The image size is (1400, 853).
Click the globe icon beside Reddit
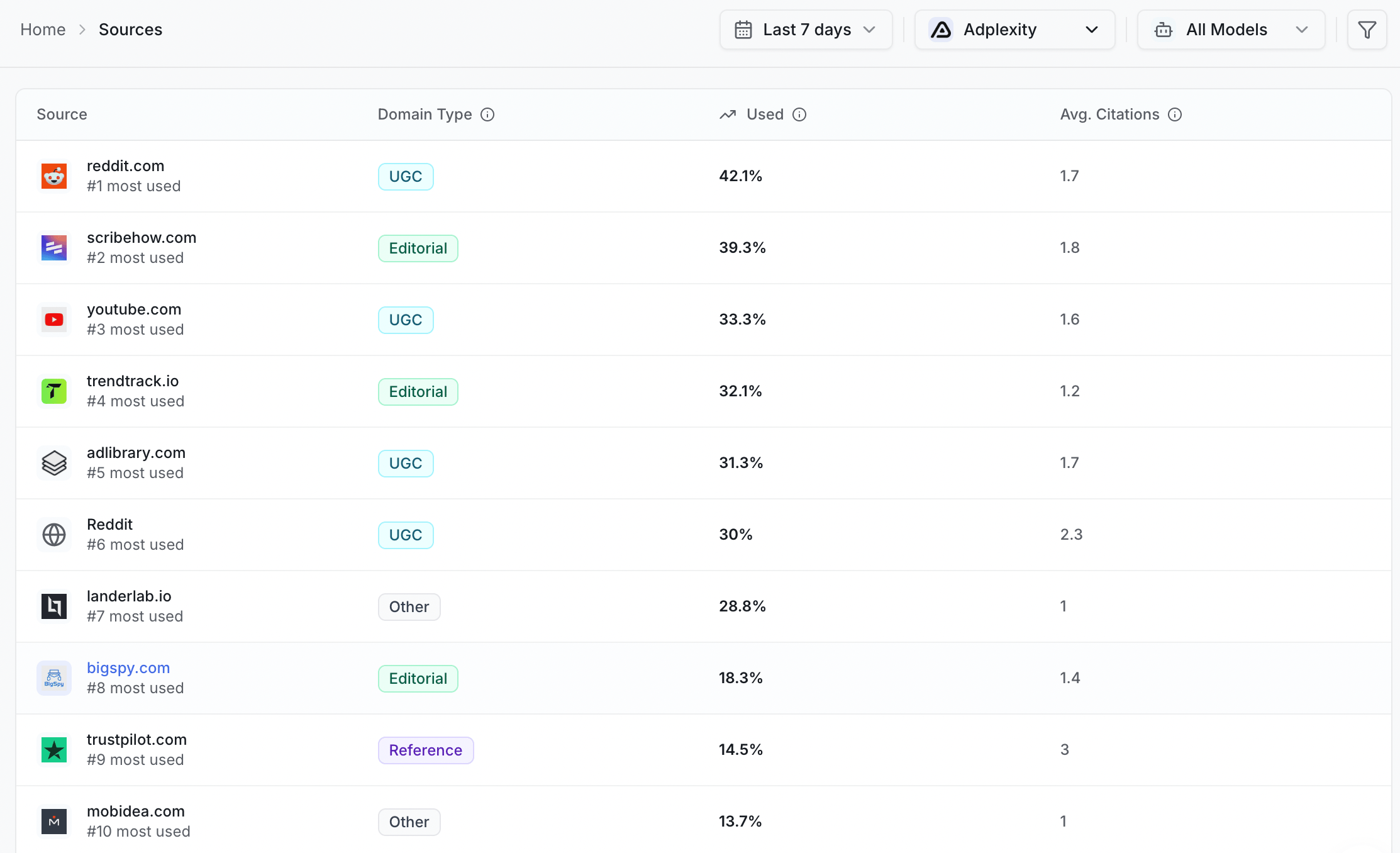click(54, 535)
